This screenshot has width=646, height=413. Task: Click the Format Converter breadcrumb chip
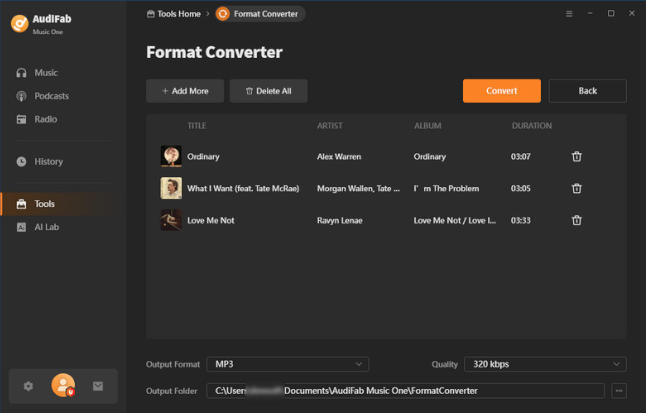pyautogui.click(x=260, y=14)
